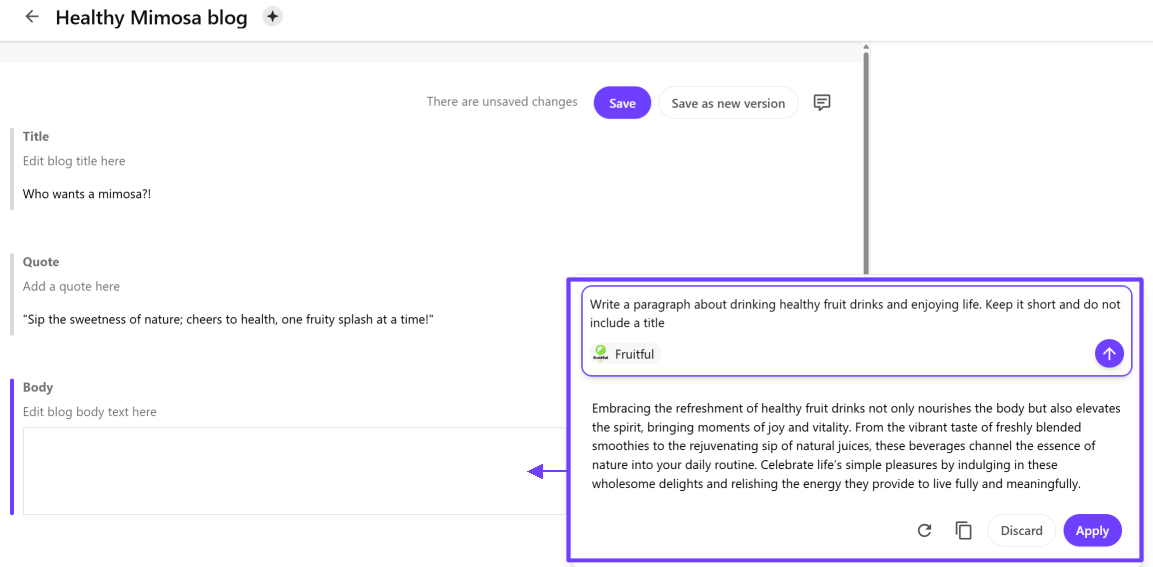Image resolution: width=1153 pixels, height=567 pixels.
Task: Discard the generated paragraph
Action: pyautogui.click(x=1021, y=530)
